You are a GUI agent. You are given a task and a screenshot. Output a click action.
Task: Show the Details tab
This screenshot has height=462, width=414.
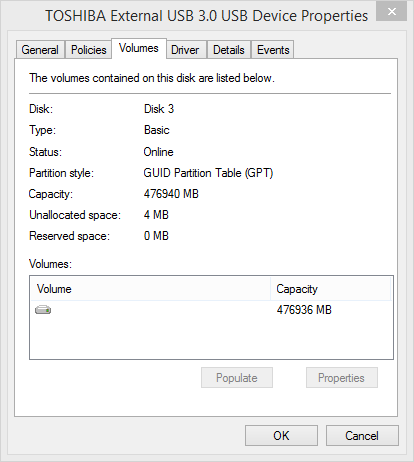pos(229,50)
